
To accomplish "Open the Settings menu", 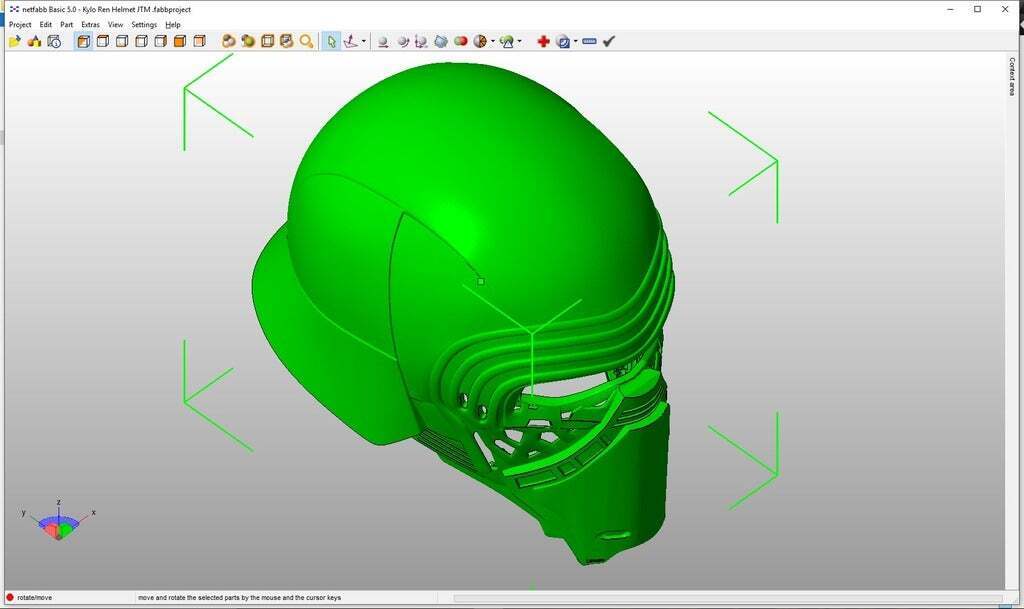I will 144,24.
